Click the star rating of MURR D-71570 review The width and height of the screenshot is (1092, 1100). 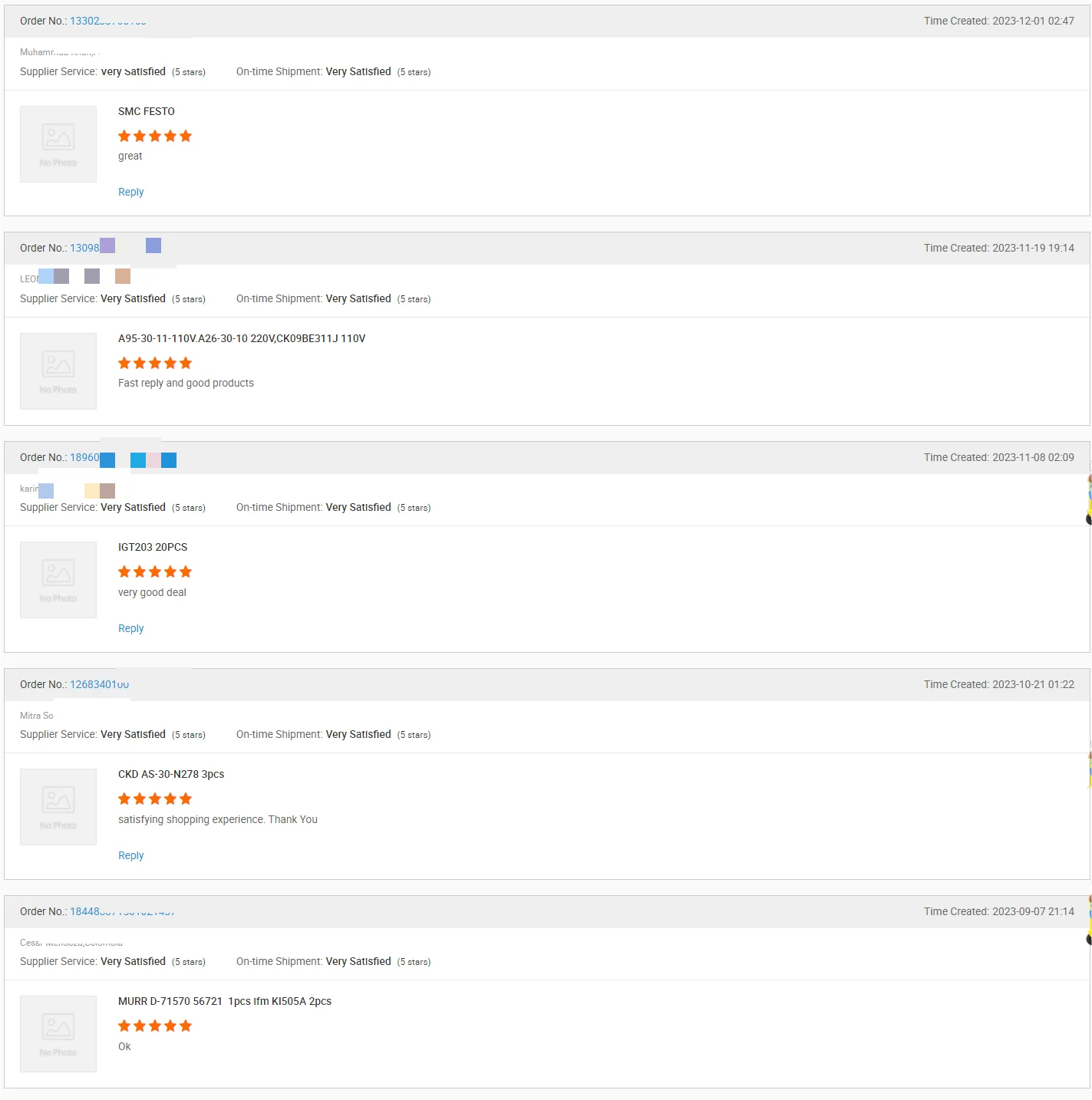pyautogui.click(x=155, y=1026)
